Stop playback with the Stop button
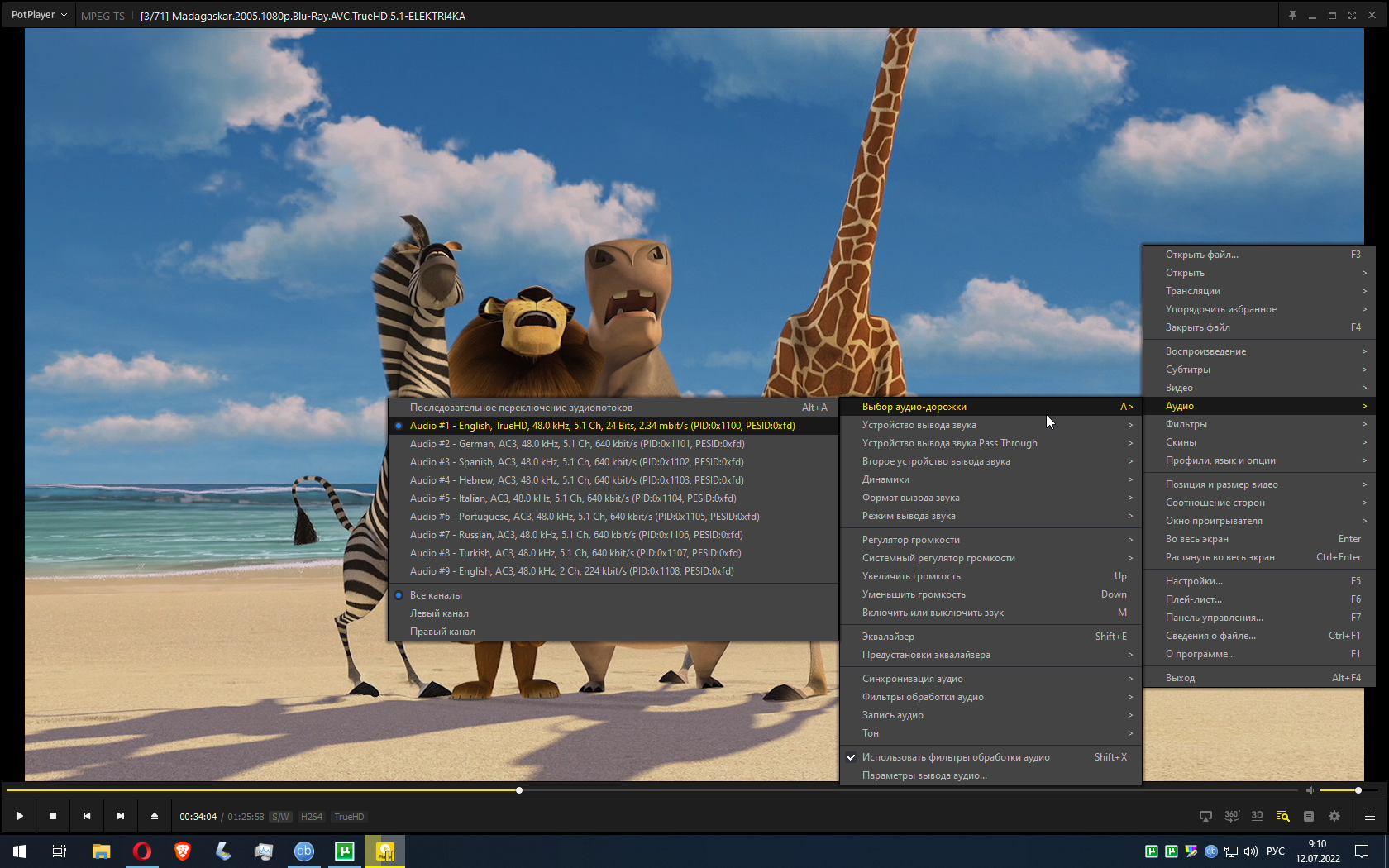 [x=53, y=816]
